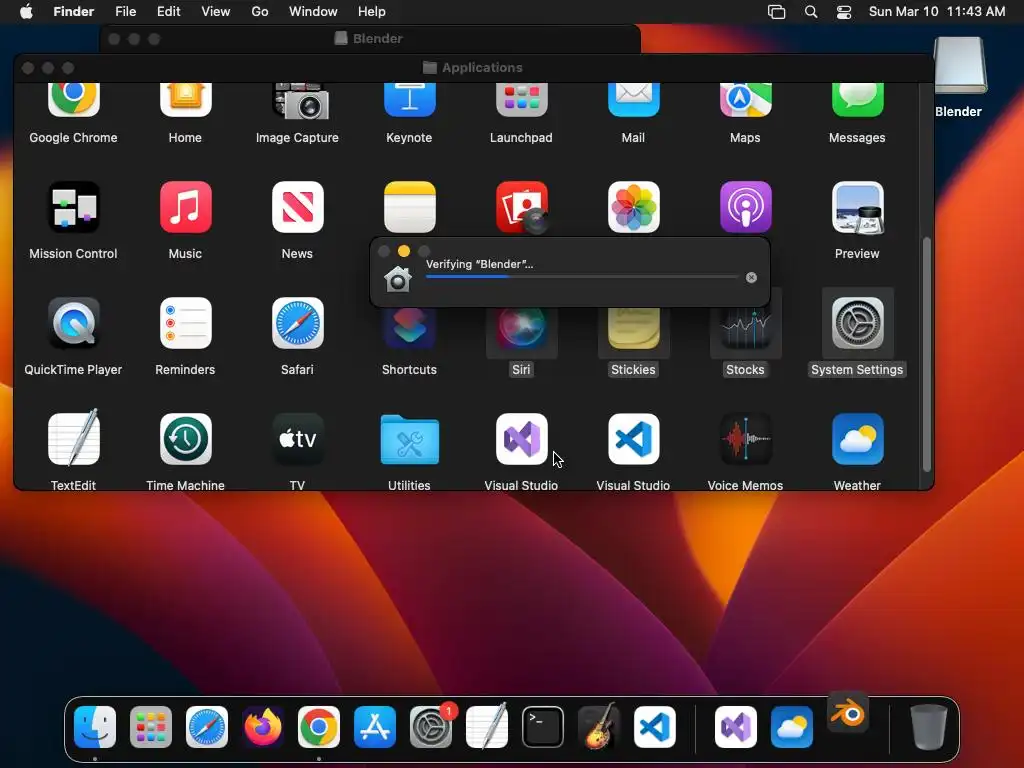Open System Settings from the Dock
The height and width of the screenshot is (768, 1024).
[431, 727]
